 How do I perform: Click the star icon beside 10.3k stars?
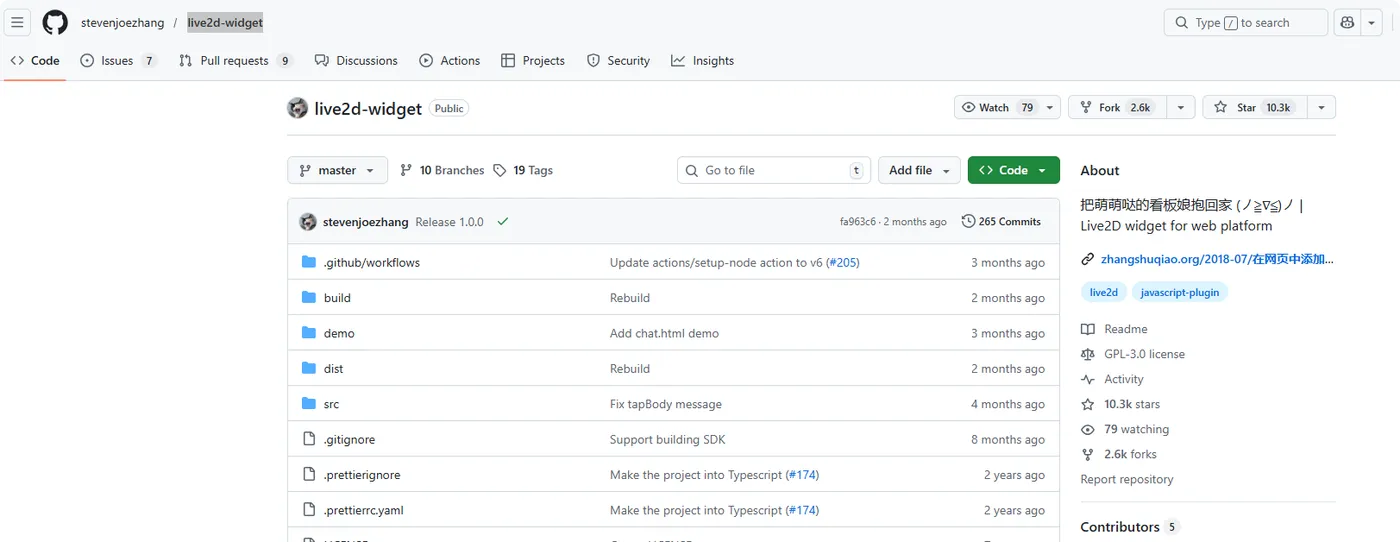pos(1087,404)
